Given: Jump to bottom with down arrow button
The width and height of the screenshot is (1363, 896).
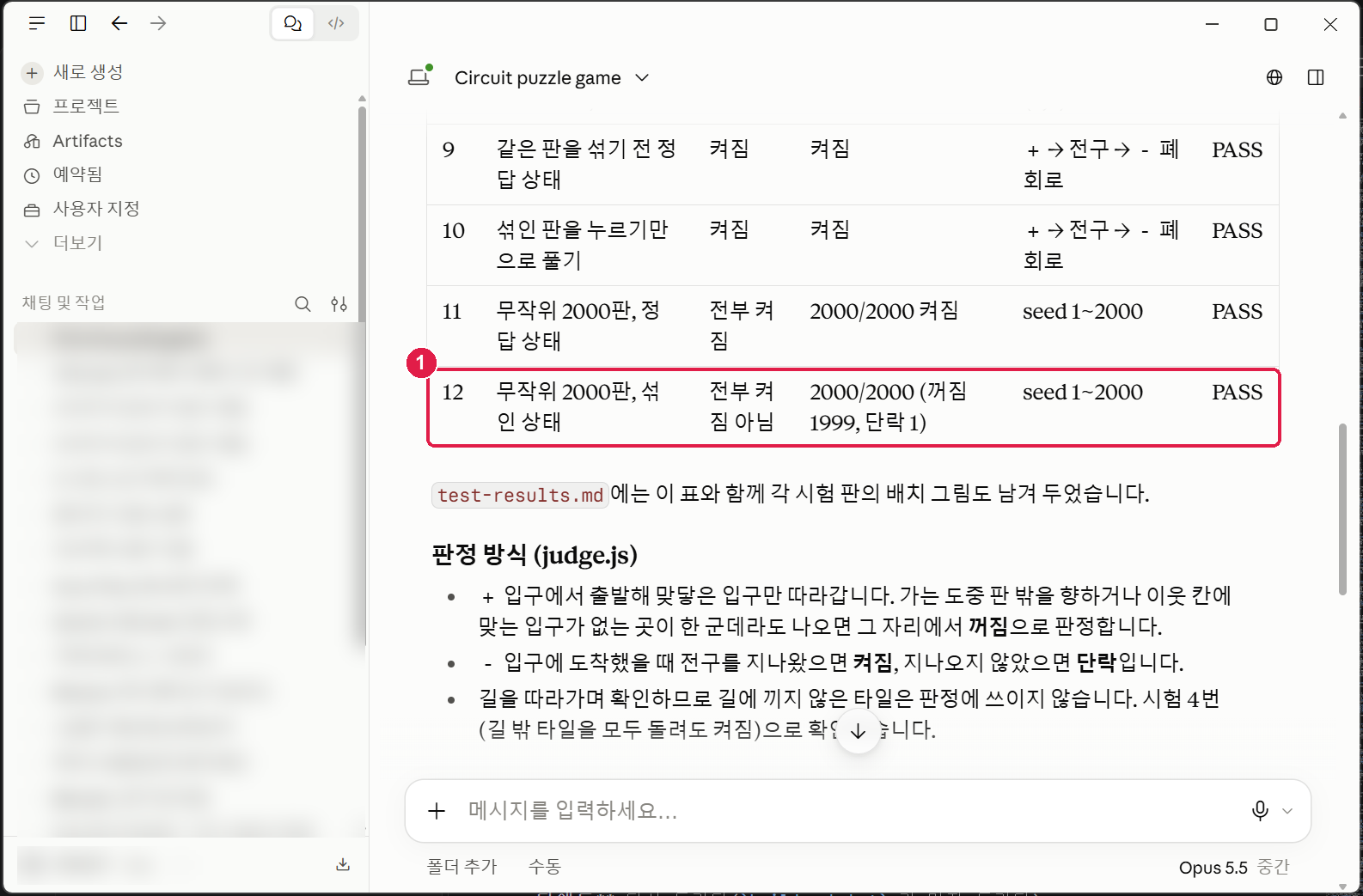Looking at the screenshot, I should [858, 732].
